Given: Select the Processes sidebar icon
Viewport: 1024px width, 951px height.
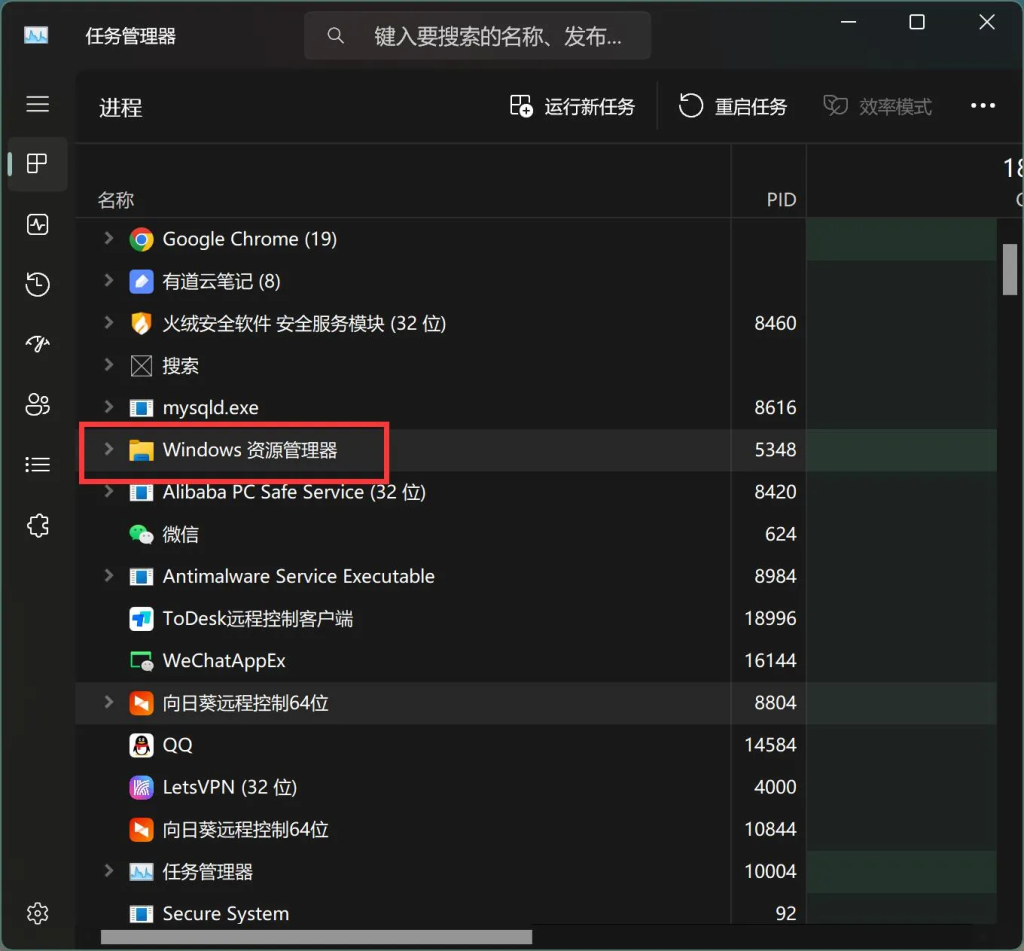Looking at the screenshot, I should coord(37,164).
